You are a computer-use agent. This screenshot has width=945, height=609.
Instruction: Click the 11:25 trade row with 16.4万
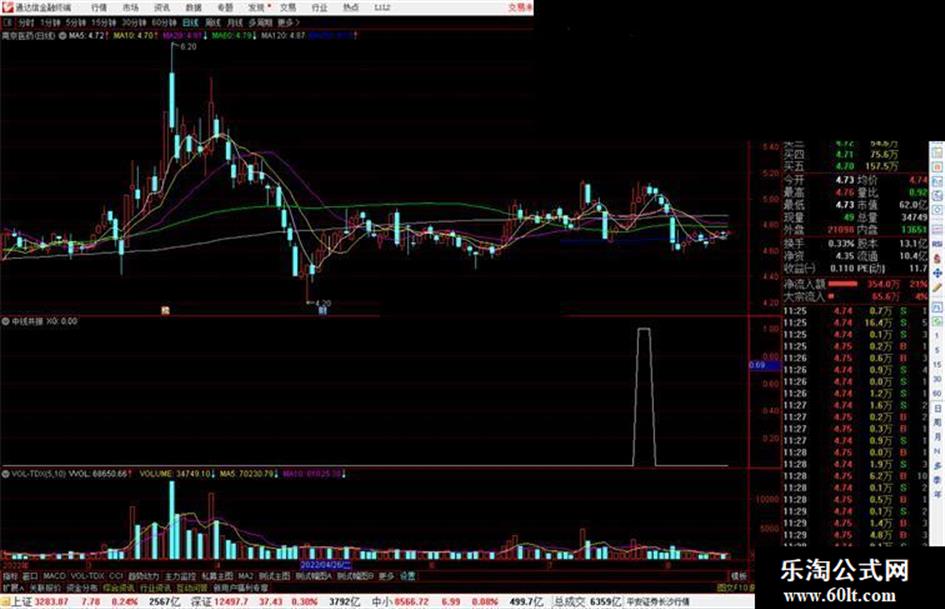[x=854, y=323]
